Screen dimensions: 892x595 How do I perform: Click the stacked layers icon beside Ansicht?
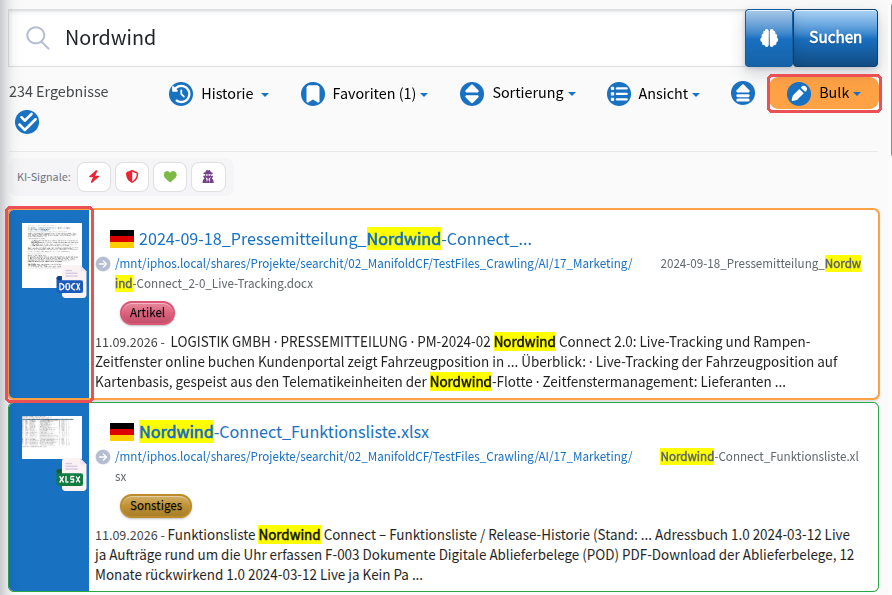[x=742, y=93]
